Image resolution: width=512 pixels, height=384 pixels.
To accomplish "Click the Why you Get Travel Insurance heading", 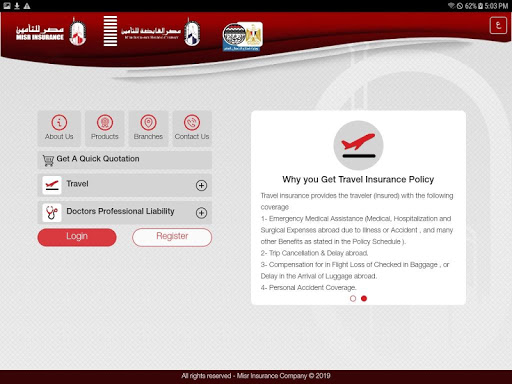I will coord(358,179).
